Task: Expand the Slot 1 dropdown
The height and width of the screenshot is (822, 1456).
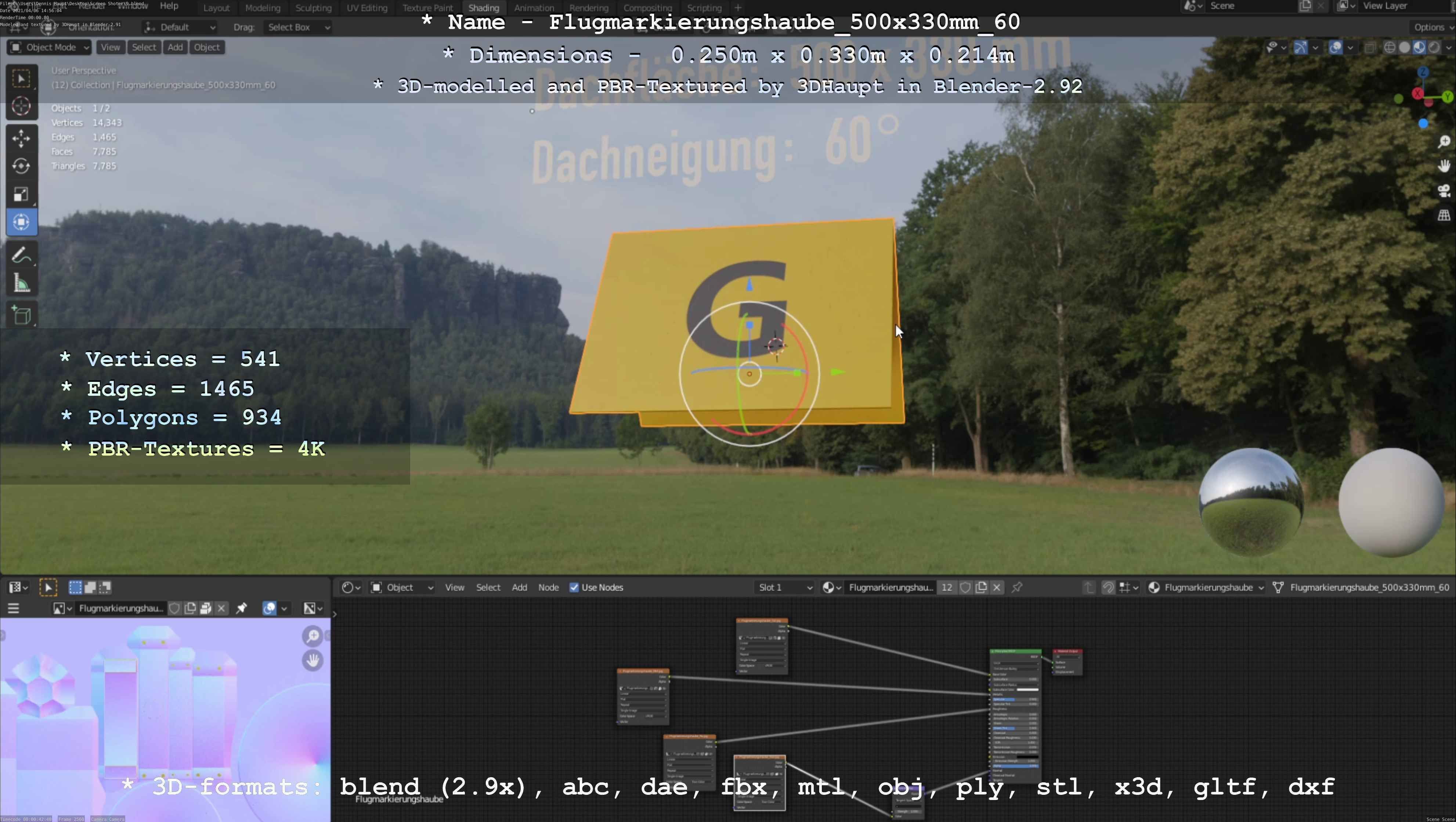Action: [x=785, y=587]
